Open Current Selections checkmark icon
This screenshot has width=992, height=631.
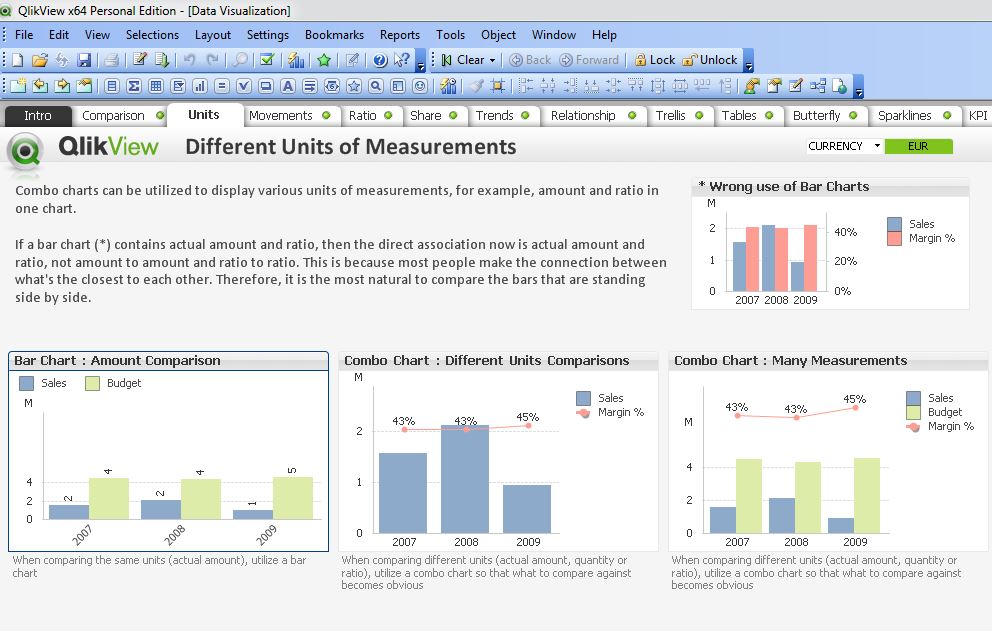(x=267, y=60)
